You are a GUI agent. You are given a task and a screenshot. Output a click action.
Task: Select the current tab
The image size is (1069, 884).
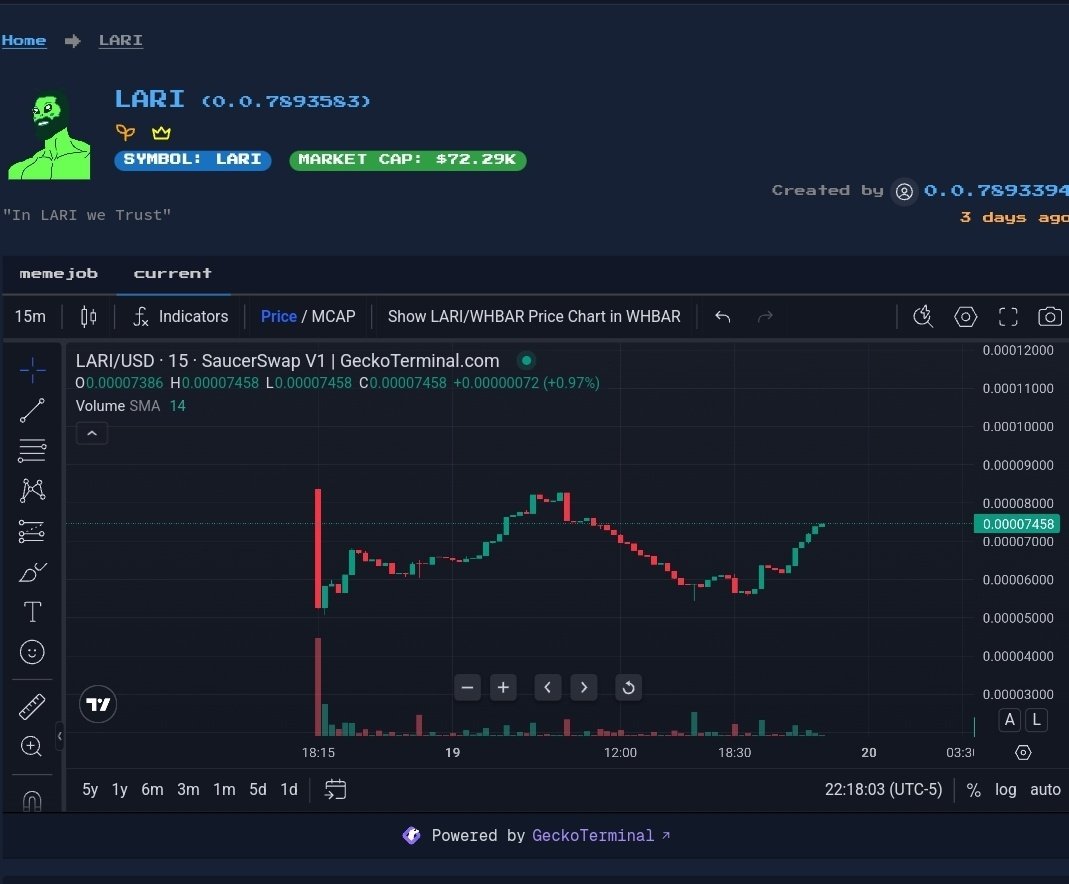172,273
